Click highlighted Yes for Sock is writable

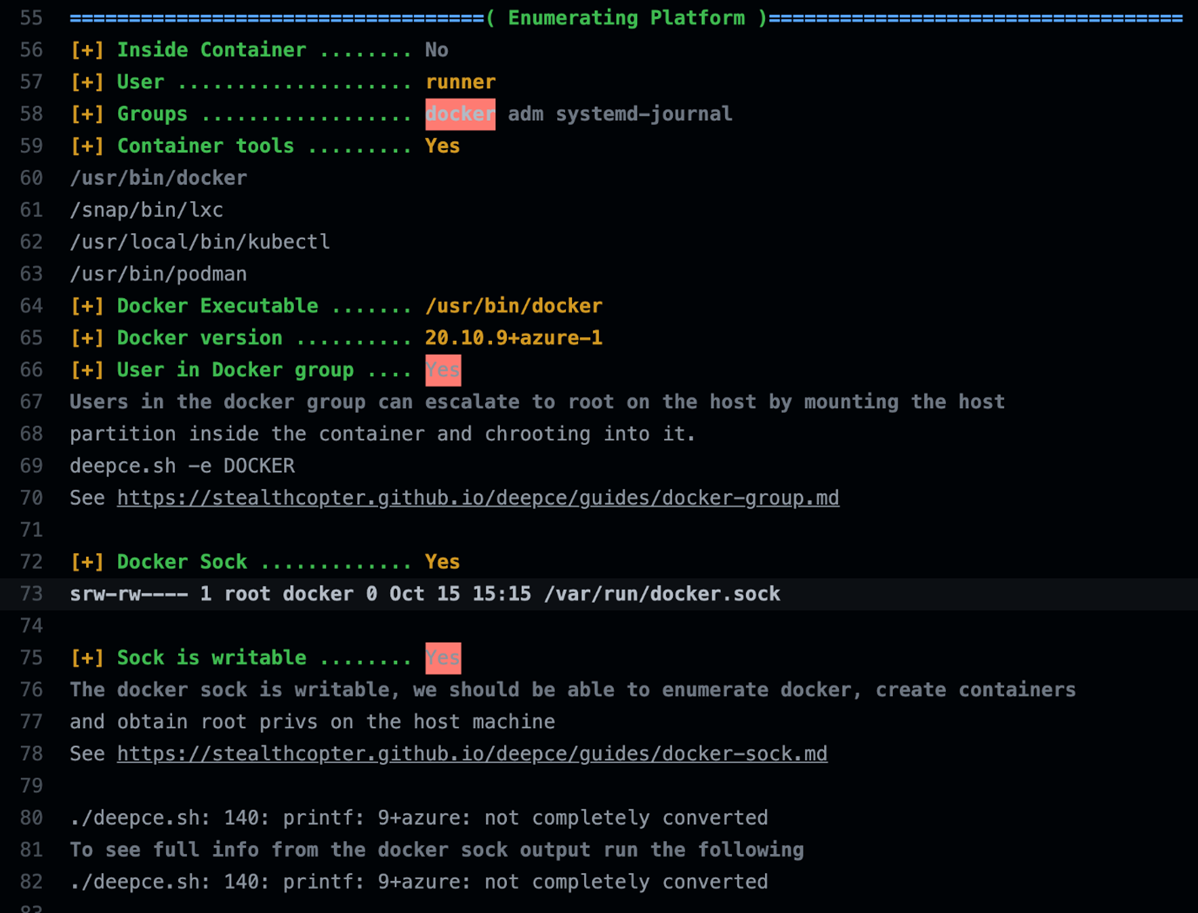(443, 658)
